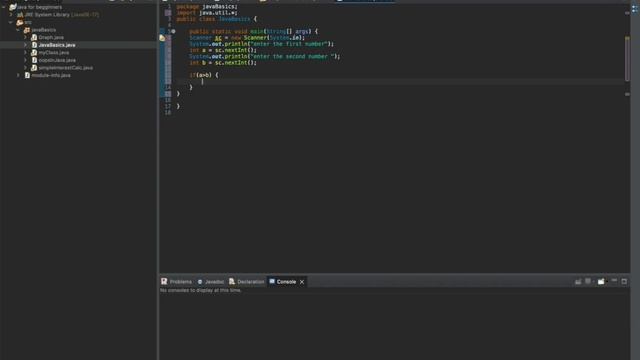Viewport: 640px width, 360px height.
Task: Click the pin console icon in Console toolbar
Action: pos(578,281)
